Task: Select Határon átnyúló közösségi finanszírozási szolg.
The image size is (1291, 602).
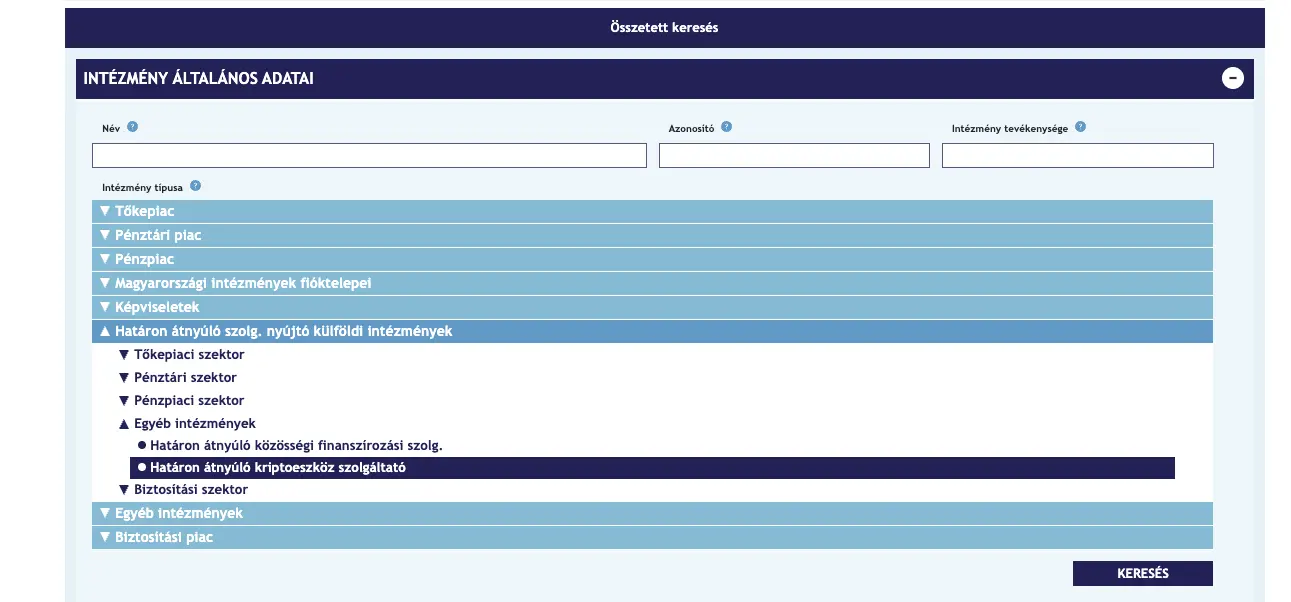Action: (x=296, y=446)
